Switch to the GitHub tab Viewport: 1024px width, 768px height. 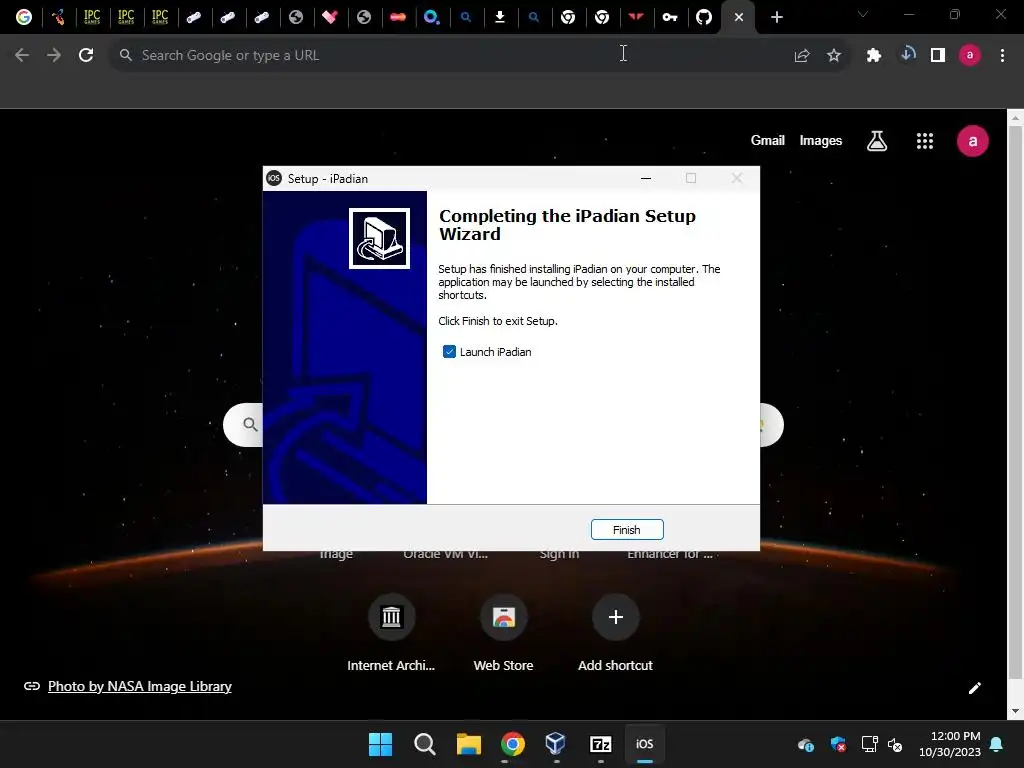pos(704,17)
